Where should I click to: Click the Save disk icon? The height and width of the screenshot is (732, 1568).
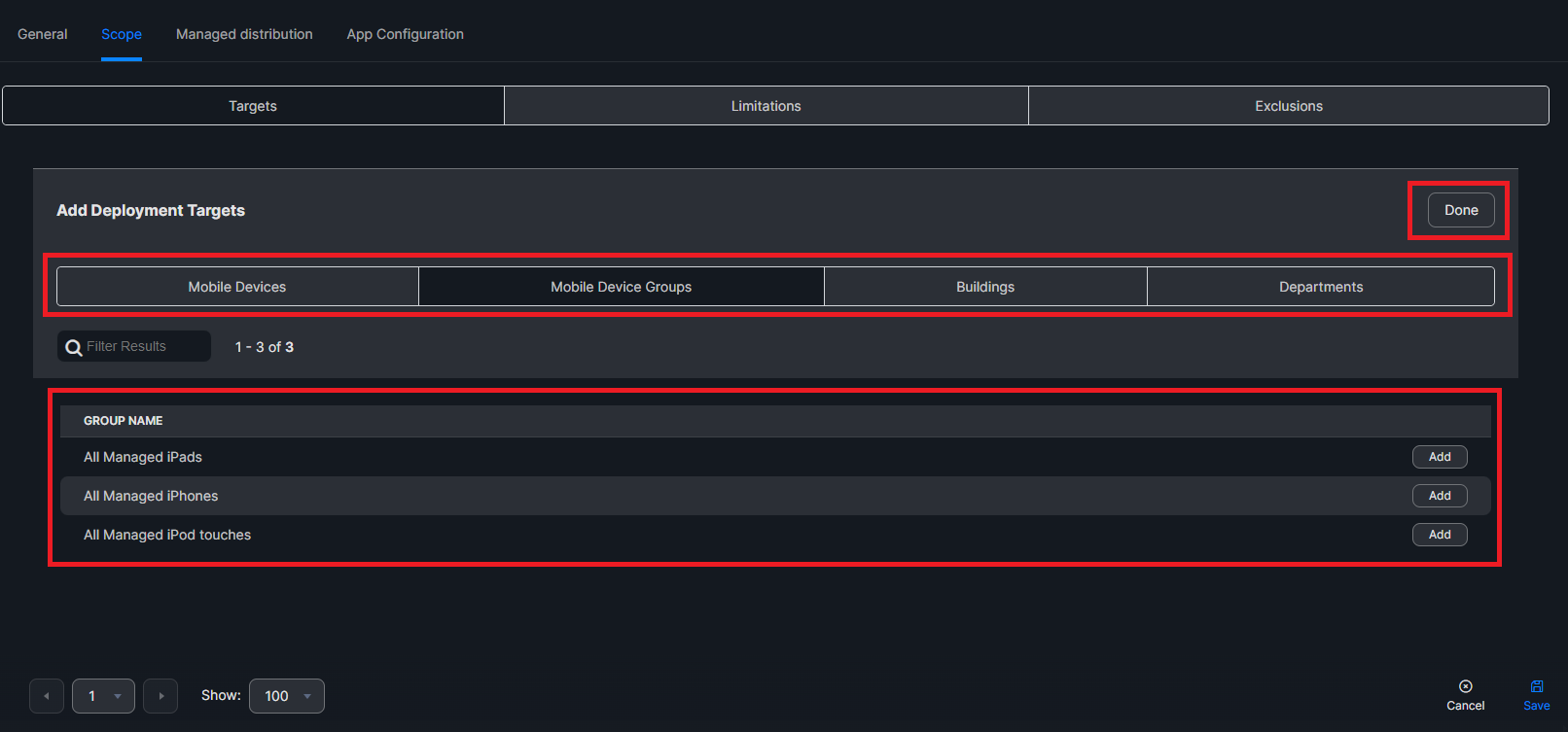pos(1537,686)
